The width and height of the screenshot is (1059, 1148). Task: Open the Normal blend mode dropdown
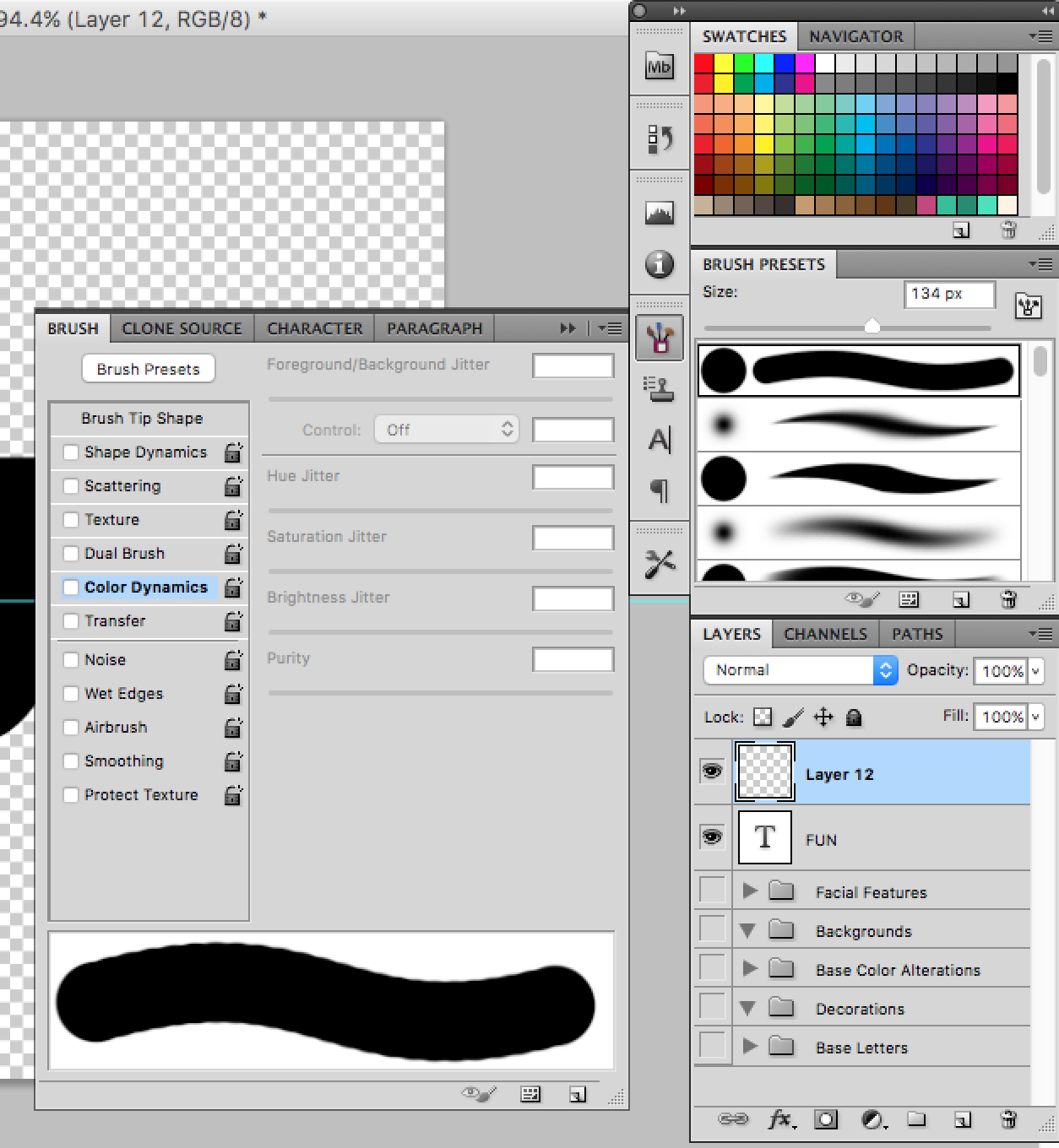click(x=800, y=670)
